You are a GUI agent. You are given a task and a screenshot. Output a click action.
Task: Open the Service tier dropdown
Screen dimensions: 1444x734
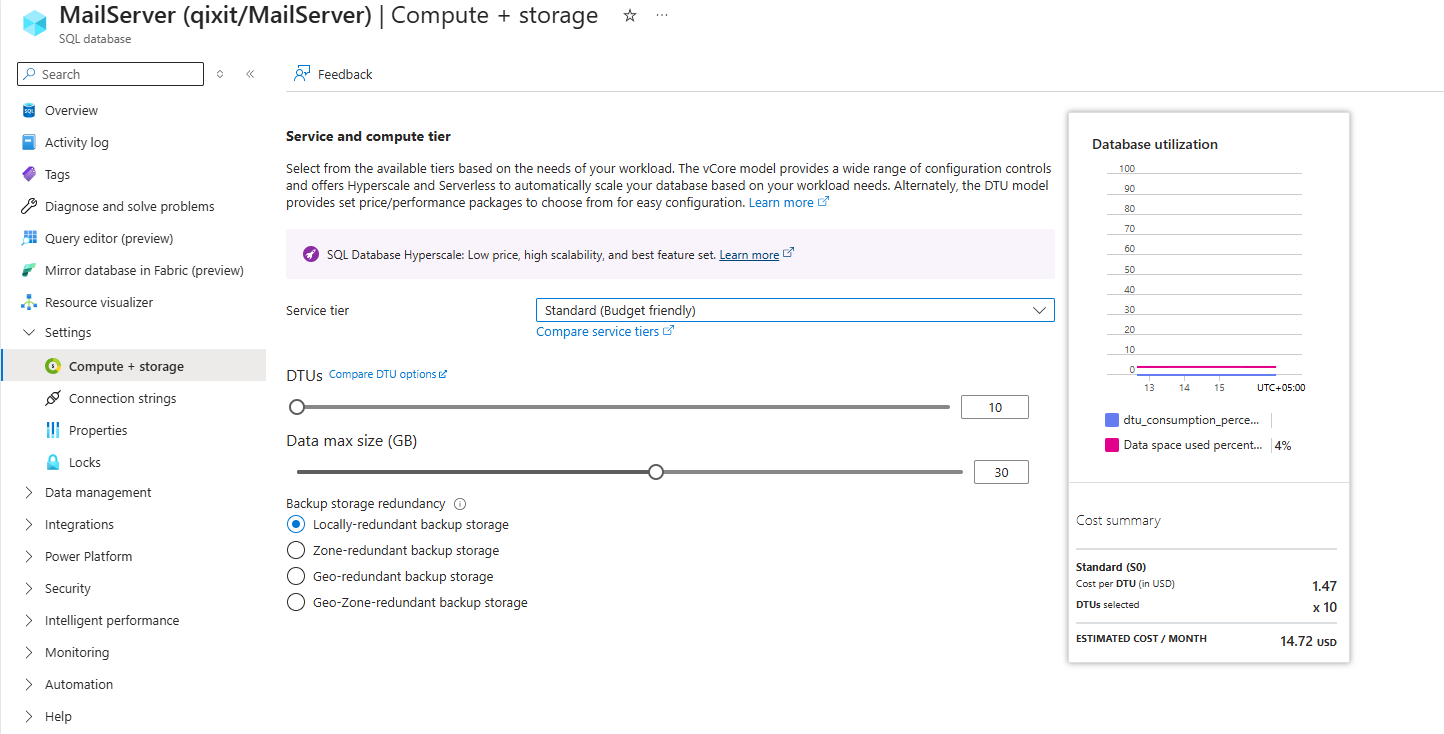tap(795, 310)
